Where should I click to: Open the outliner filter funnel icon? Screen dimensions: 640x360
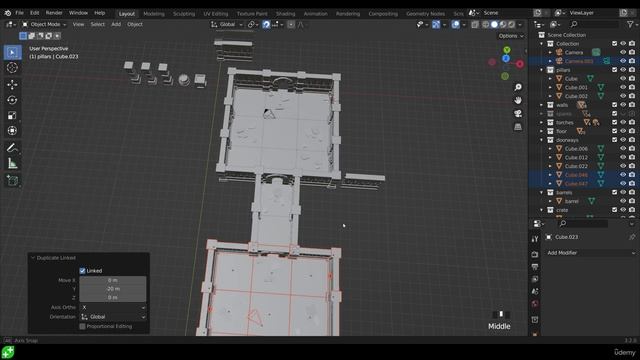coord(630,25)
